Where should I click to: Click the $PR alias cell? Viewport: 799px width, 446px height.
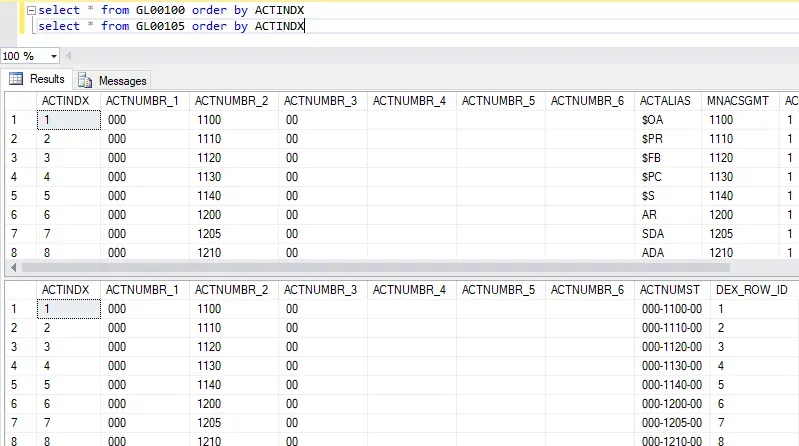pyautogui.click(x=651, y=139)
